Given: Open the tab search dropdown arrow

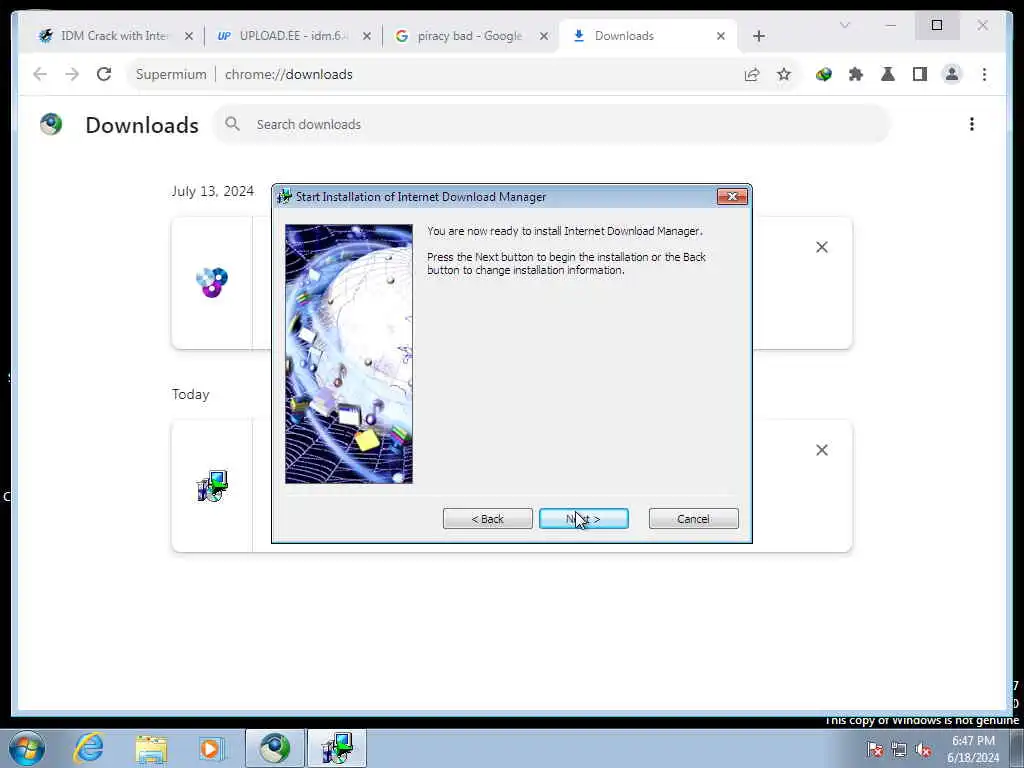Looking at the screenshot, I should 844,25.
